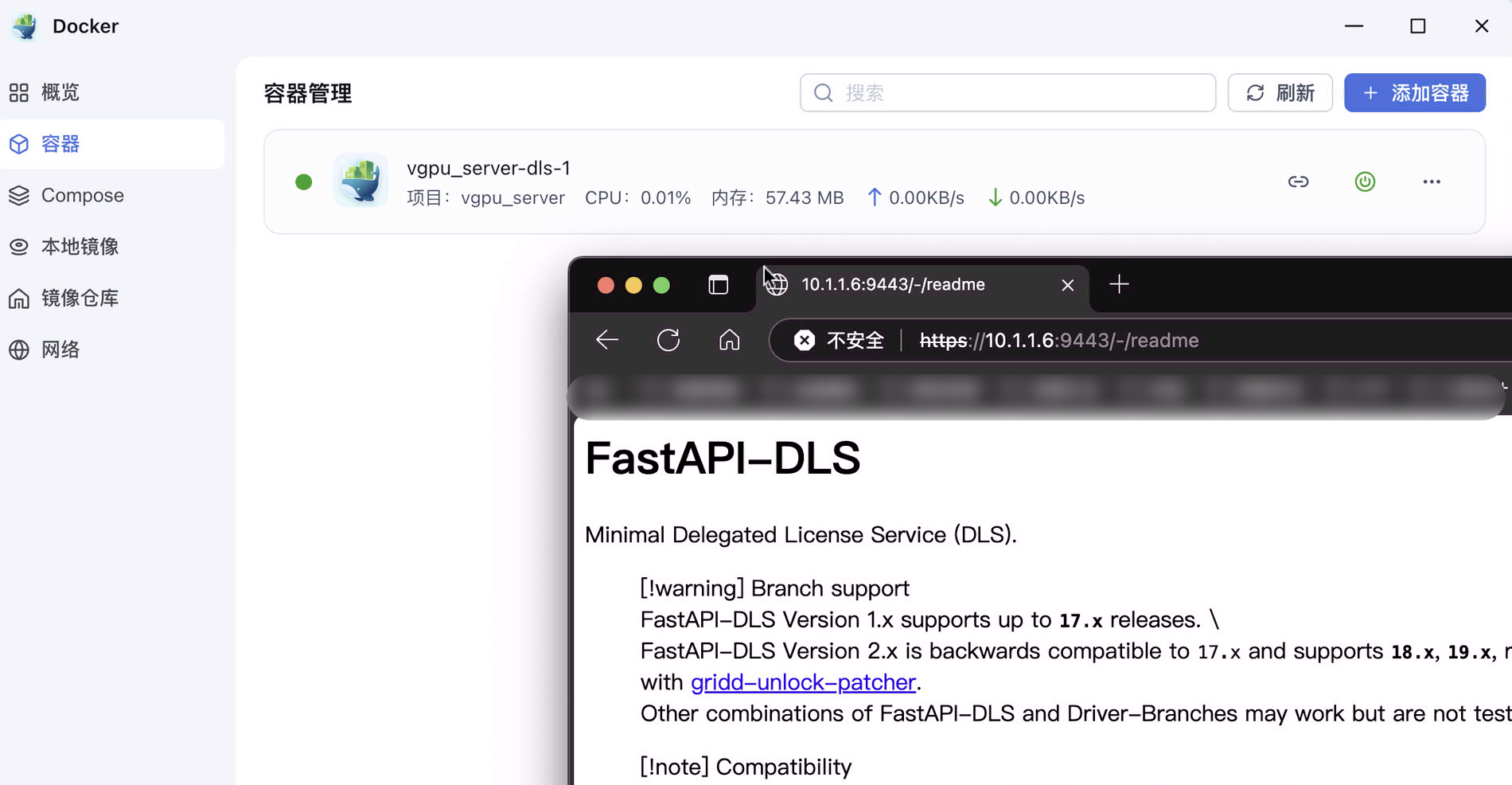The image size is (1512, 785).
Task: Maximize the Docker window
Action: click(x=1418, y=26)
